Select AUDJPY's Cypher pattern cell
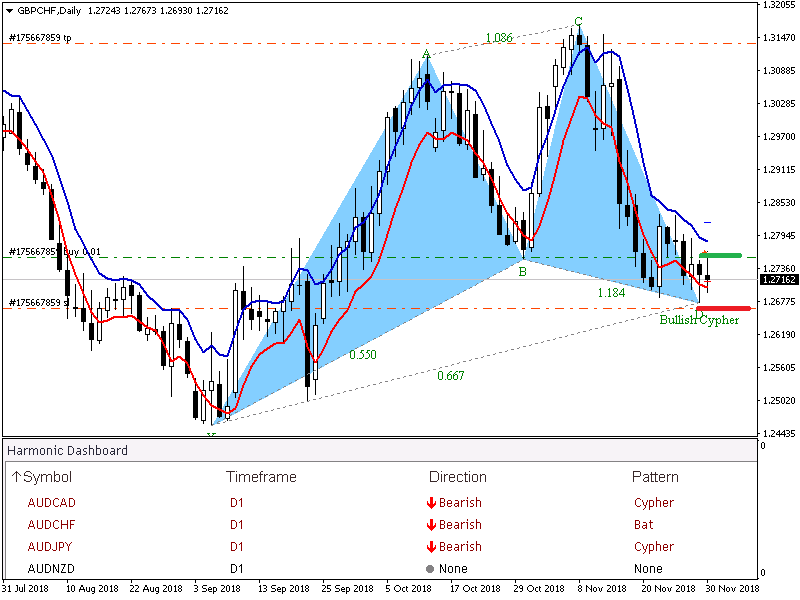800x600 pixels. tap(654, 547)
